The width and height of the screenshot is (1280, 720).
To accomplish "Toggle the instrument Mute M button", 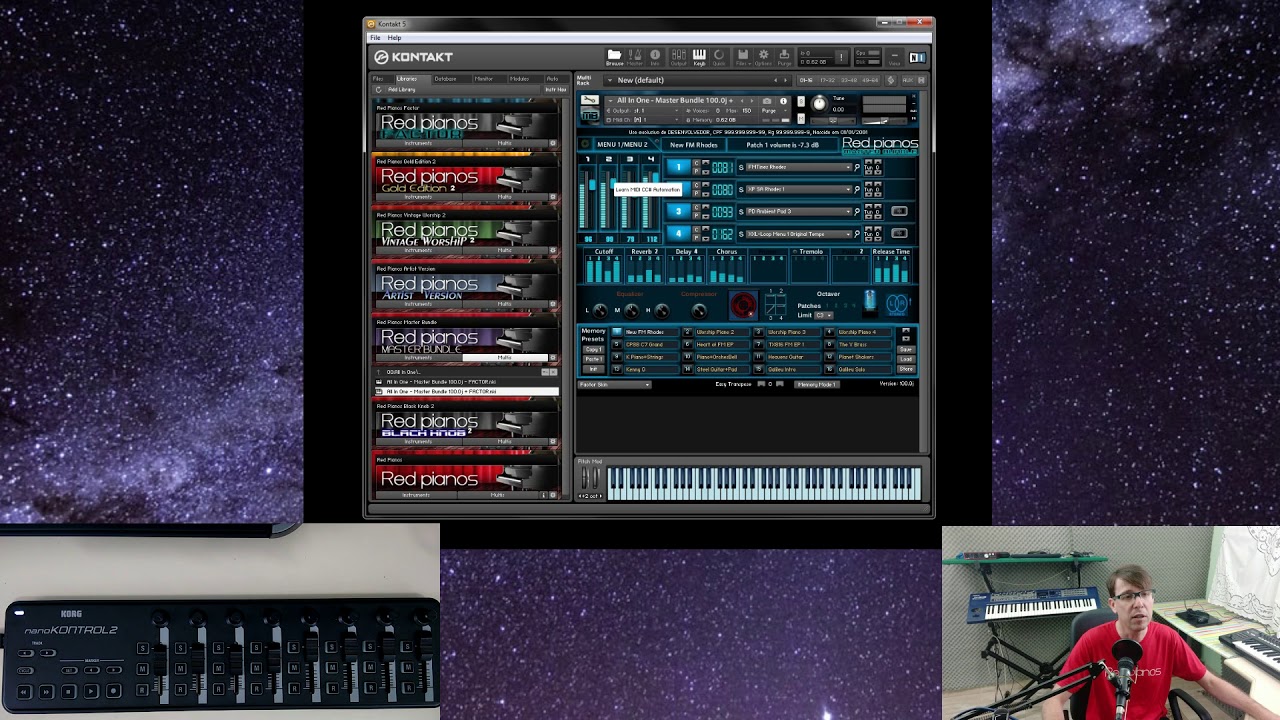I will click(x=800, y=118).
